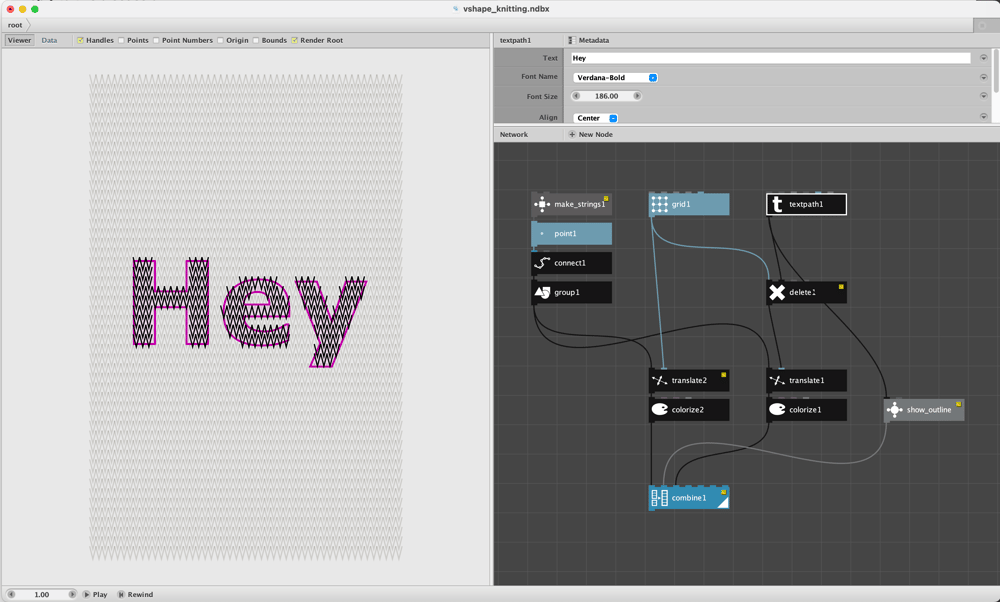Switch to the Data tab
1000x602 pixels.
[49, 40]
